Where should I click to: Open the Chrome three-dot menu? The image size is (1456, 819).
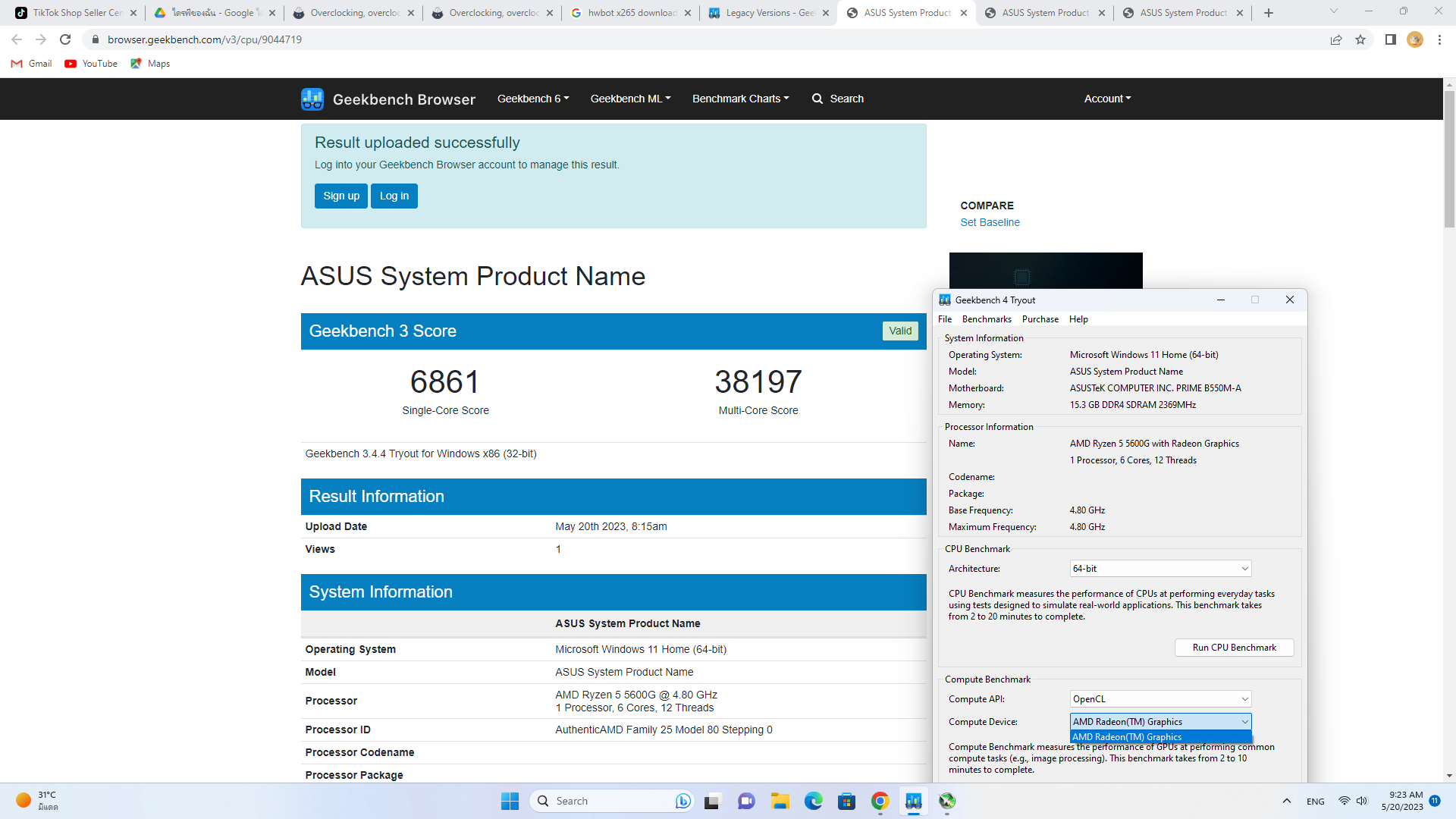point(1439,39)
